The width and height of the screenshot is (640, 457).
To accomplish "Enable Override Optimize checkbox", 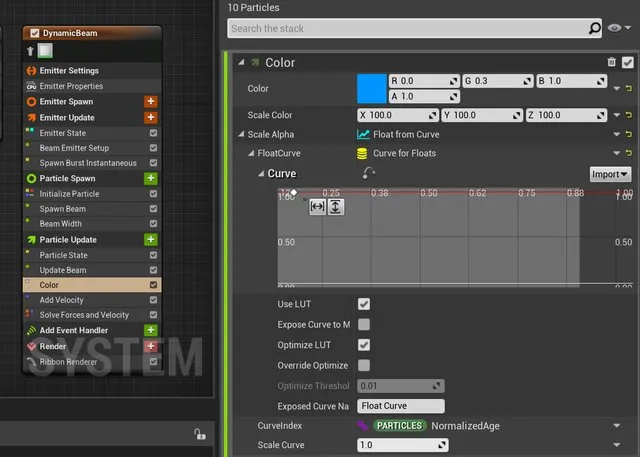I will pos(364,365).
